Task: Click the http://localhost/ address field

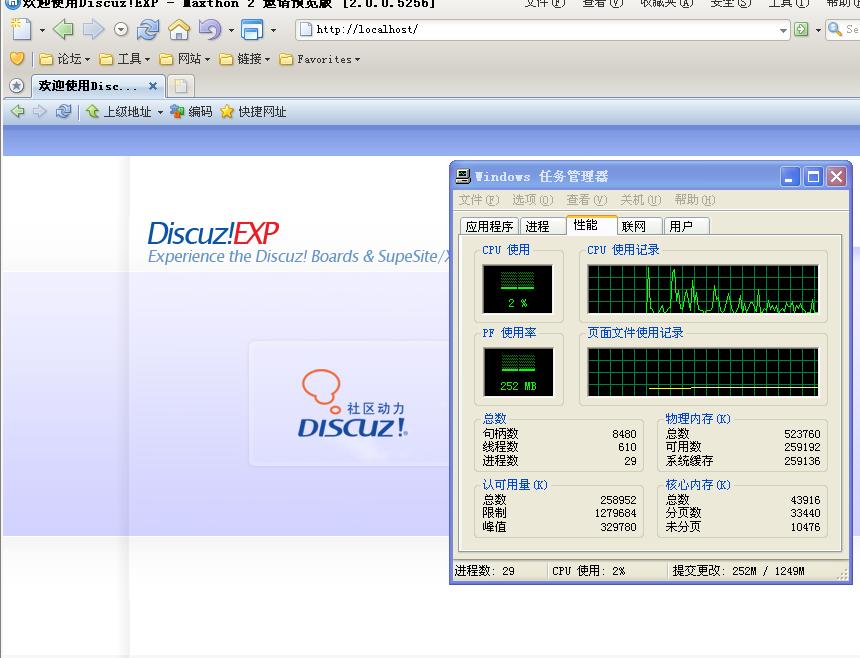Action: click(540, 30)
